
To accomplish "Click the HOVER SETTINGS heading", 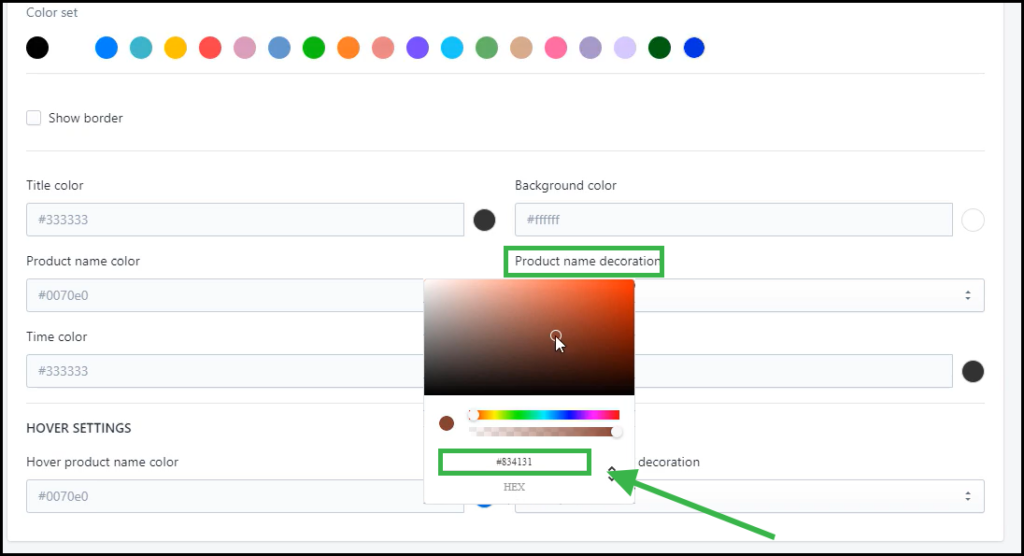I will [78, 428].
